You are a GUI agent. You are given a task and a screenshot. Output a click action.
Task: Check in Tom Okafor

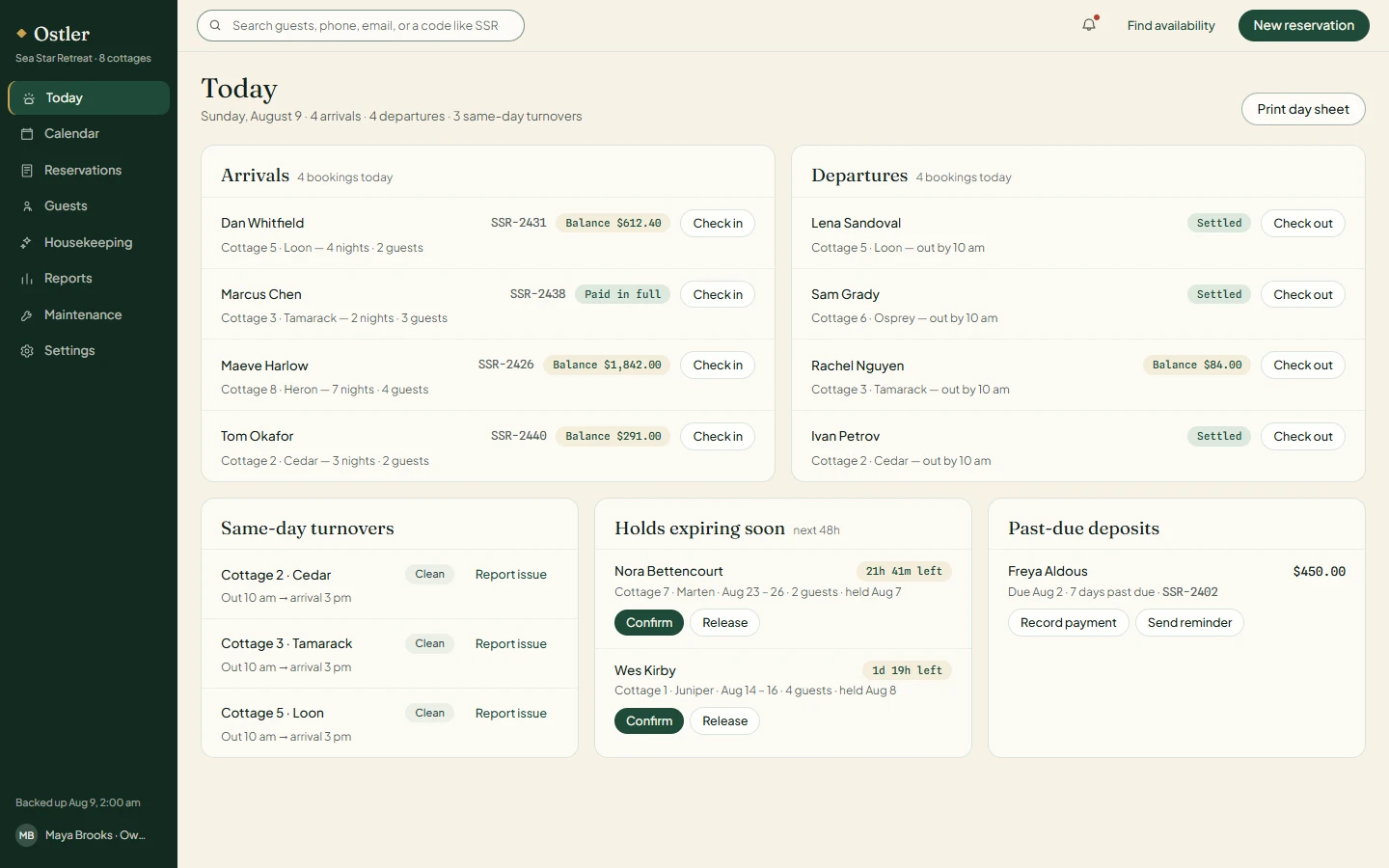718,437
